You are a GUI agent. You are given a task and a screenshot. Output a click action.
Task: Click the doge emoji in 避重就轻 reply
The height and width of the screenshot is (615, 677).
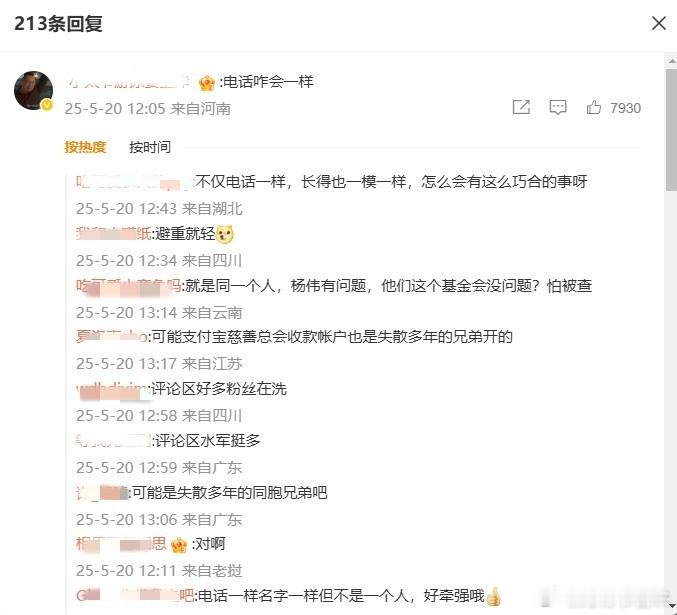click(225, 234)
